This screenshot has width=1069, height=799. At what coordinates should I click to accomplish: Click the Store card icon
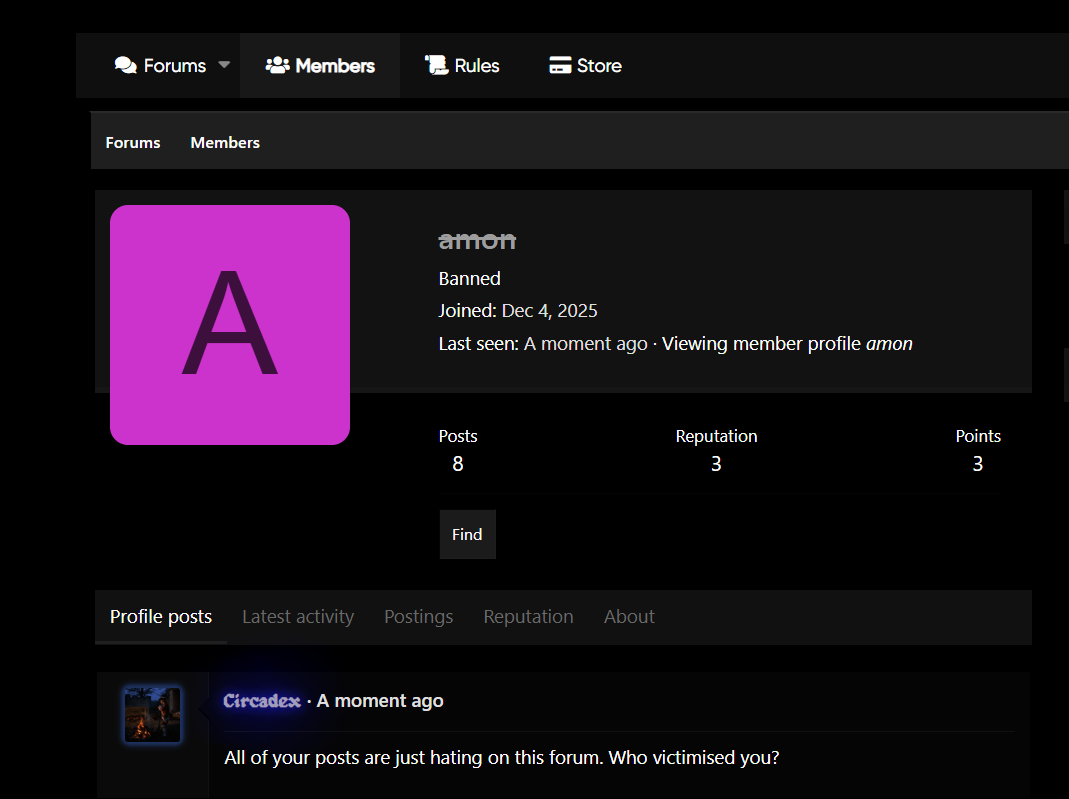[x=560, y=66]
